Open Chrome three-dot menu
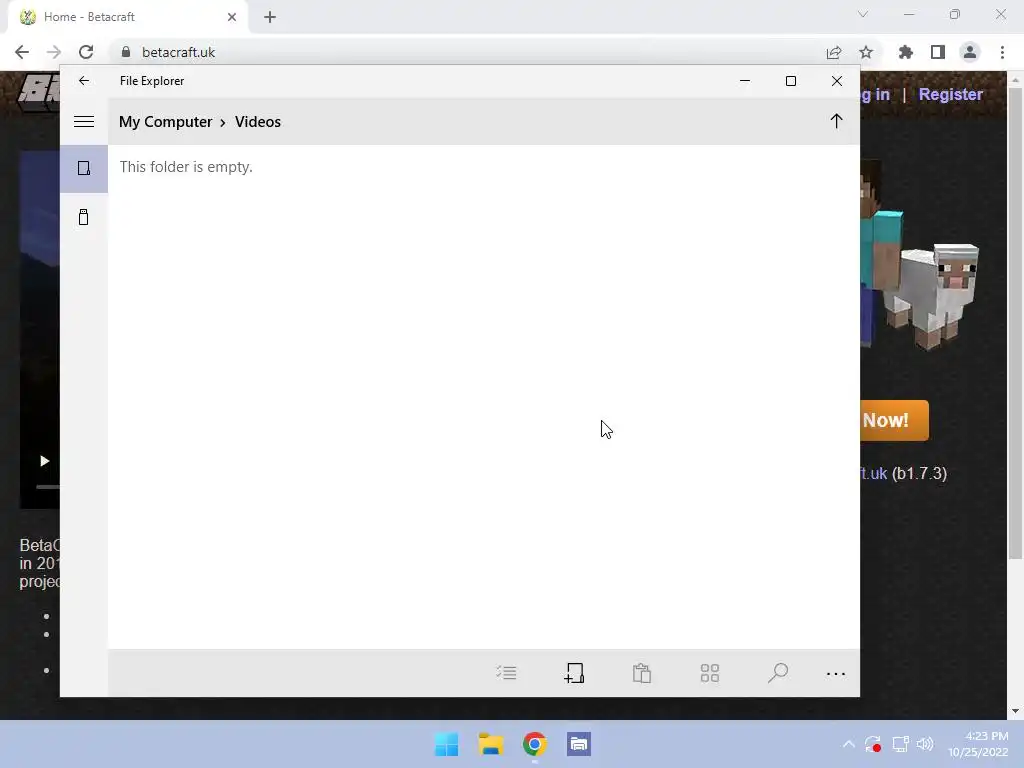The image size is (1024, 768). coord(1002,52)
